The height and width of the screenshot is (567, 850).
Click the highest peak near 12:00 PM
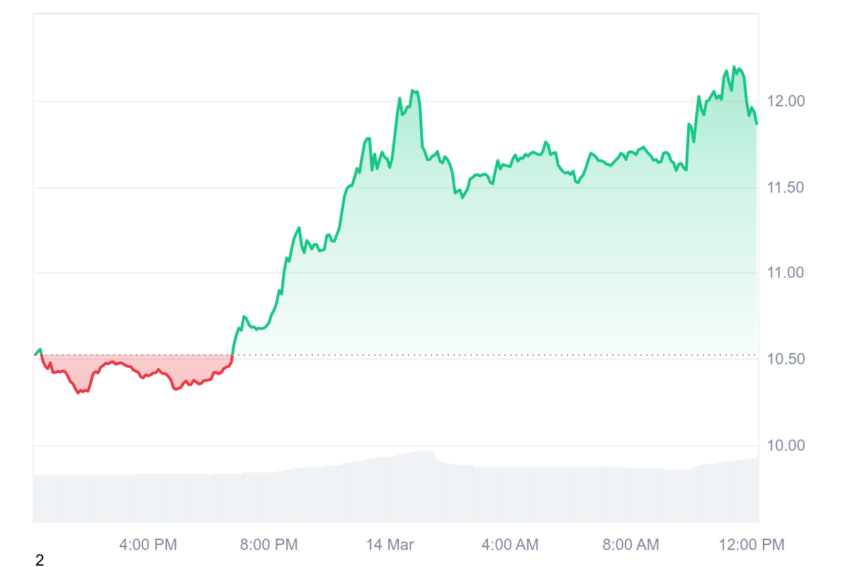coord(734,67)
